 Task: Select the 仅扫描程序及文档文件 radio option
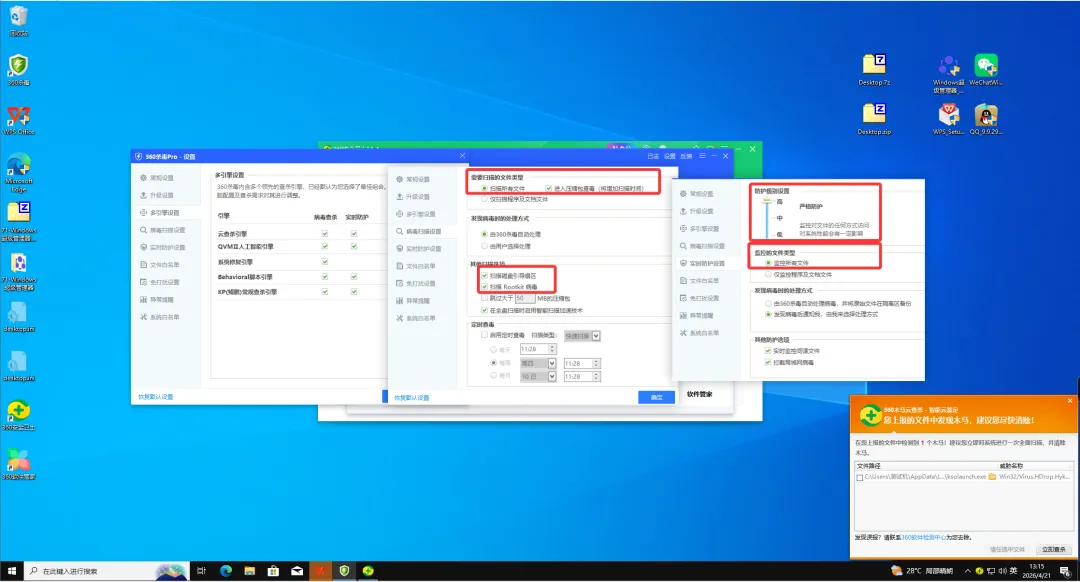[484, 199]
